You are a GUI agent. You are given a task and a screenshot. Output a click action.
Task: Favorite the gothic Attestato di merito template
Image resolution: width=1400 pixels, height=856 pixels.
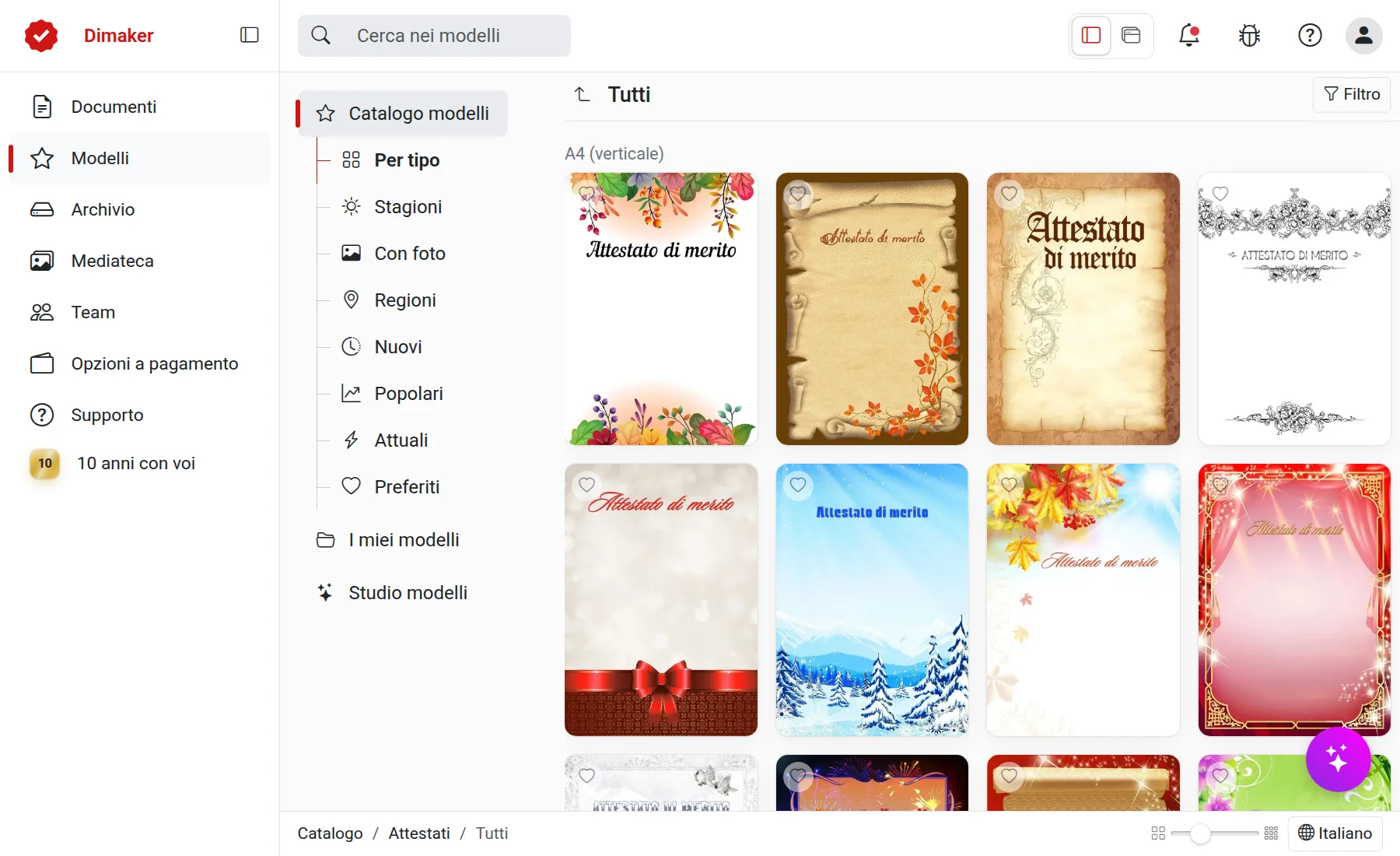1009,194
